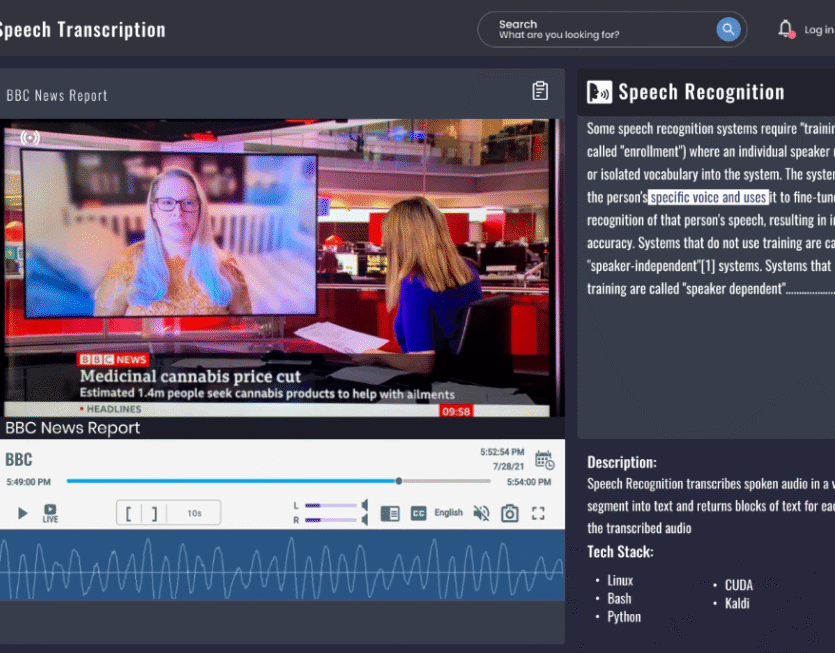Viewport: 835px width, 653px height.
Task: Click the 5:49:00 PM start time
Action: (x=28, y=482)
